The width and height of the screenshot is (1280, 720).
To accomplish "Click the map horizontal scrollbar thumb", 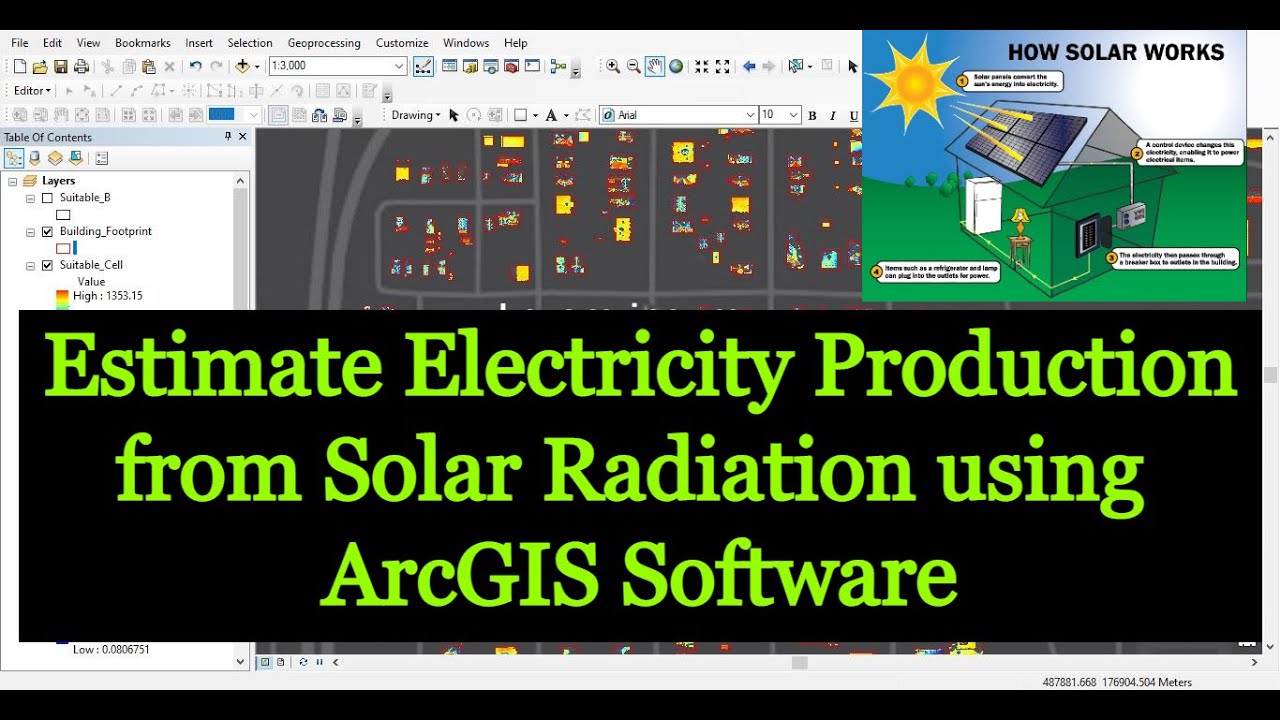I will [799, 662].
